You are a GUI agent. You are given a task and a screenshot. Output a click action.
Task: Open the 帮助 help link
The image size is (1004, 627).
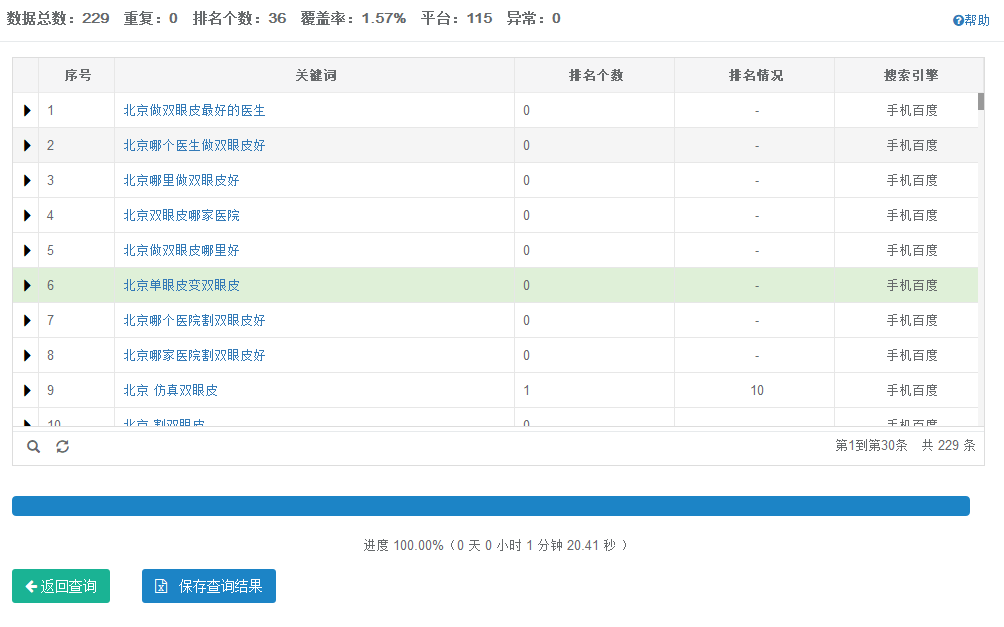click(x=971, y=20)
